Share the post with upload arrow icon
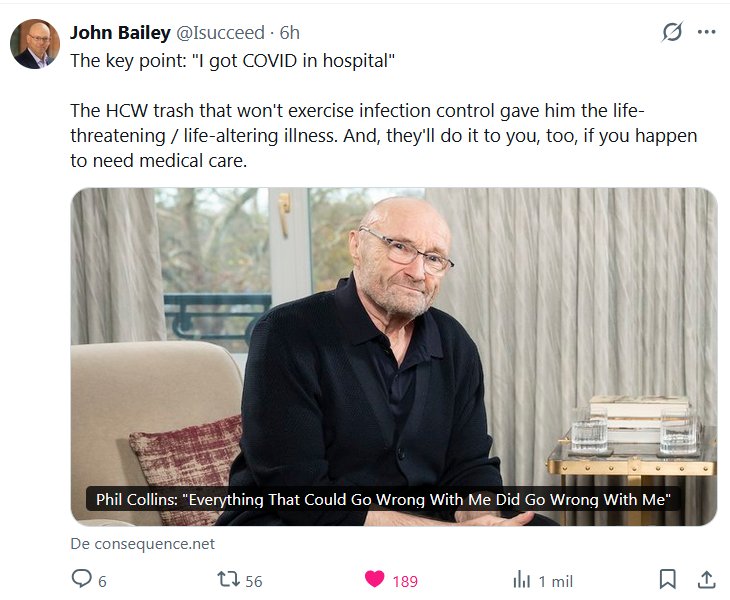Image resolution: width=730 pixels, height=600 pixels. pyautogui.click(x=706, y=580)
